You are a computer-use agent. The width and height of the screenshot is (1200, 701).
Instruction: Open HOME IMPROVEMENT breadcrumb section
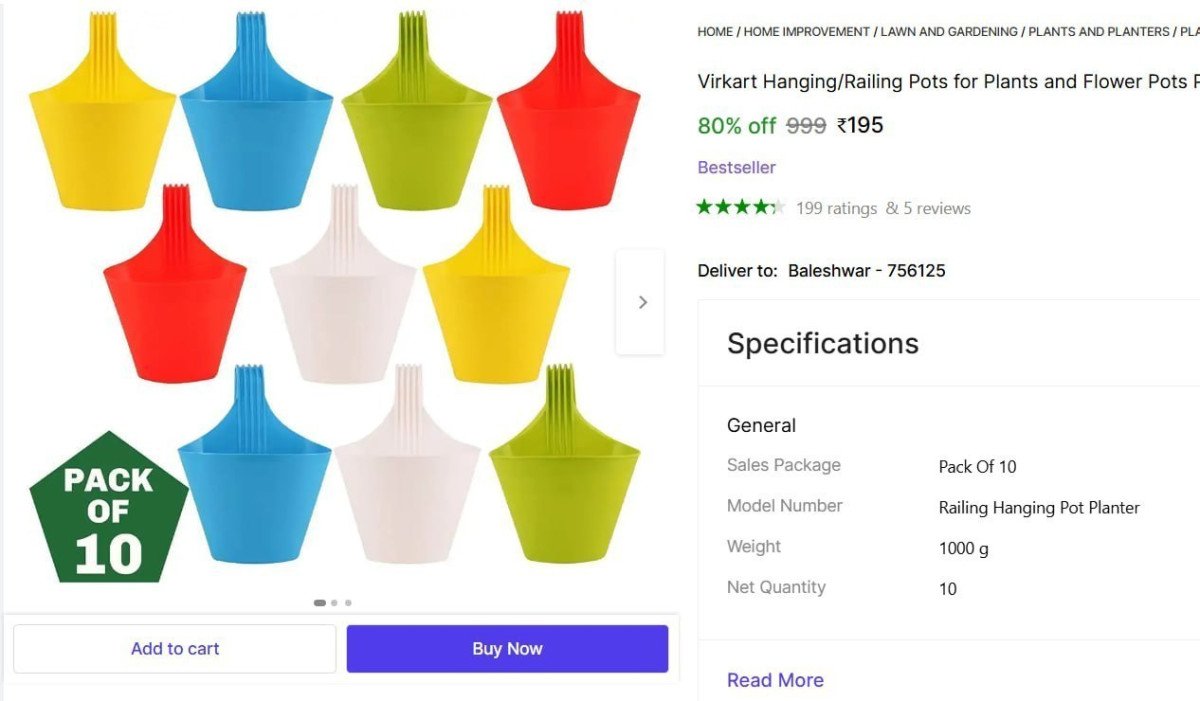[x=808, y=31]
